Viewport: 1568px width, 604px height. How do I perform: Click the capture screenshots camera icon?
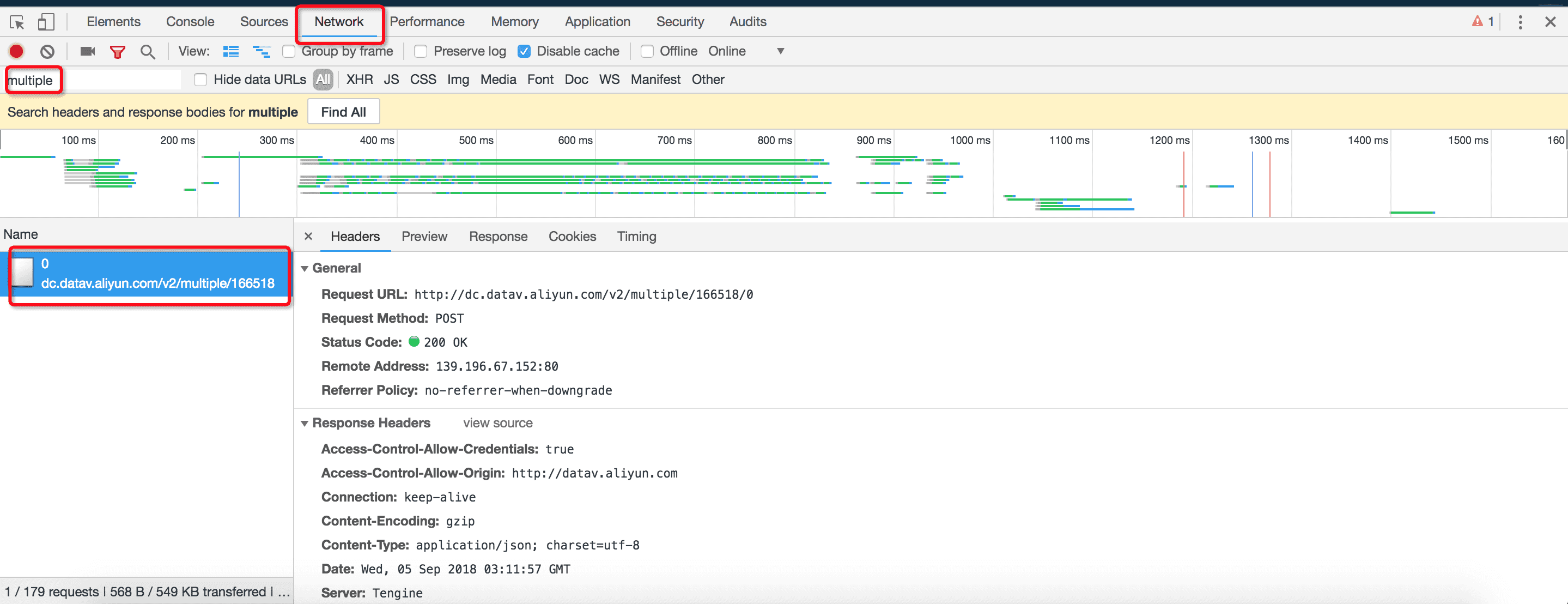[88, 52]
